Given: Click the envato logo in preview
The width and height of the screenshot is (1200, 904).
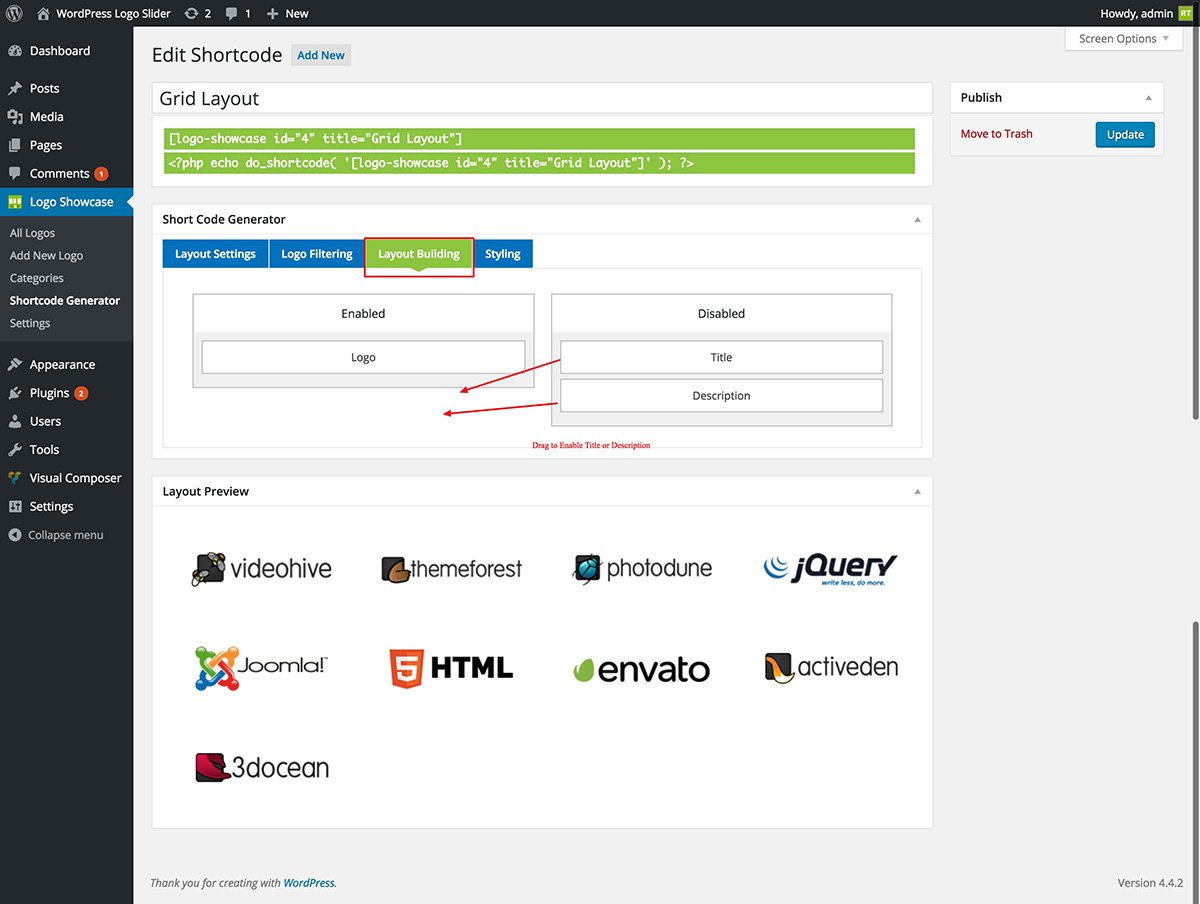Looking at the screenshot, I should click(x=641, y=669).
